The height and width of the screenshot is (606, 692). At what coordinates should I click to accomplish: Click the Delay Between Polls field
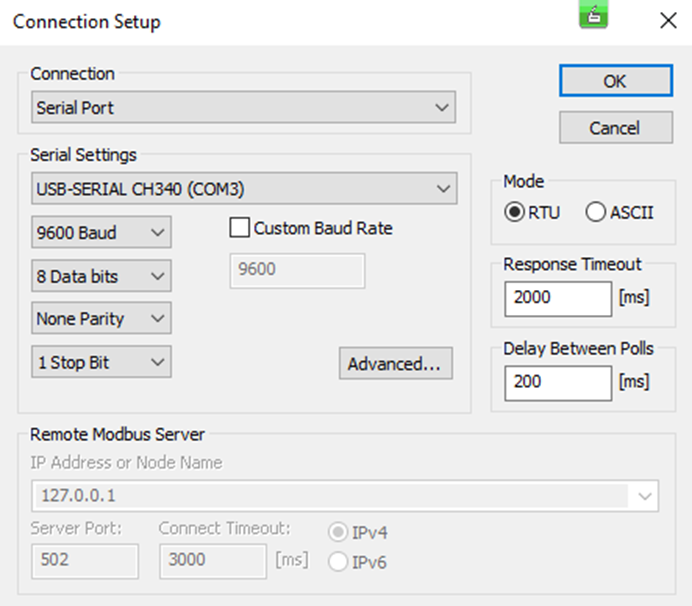(x=557, y=382)
